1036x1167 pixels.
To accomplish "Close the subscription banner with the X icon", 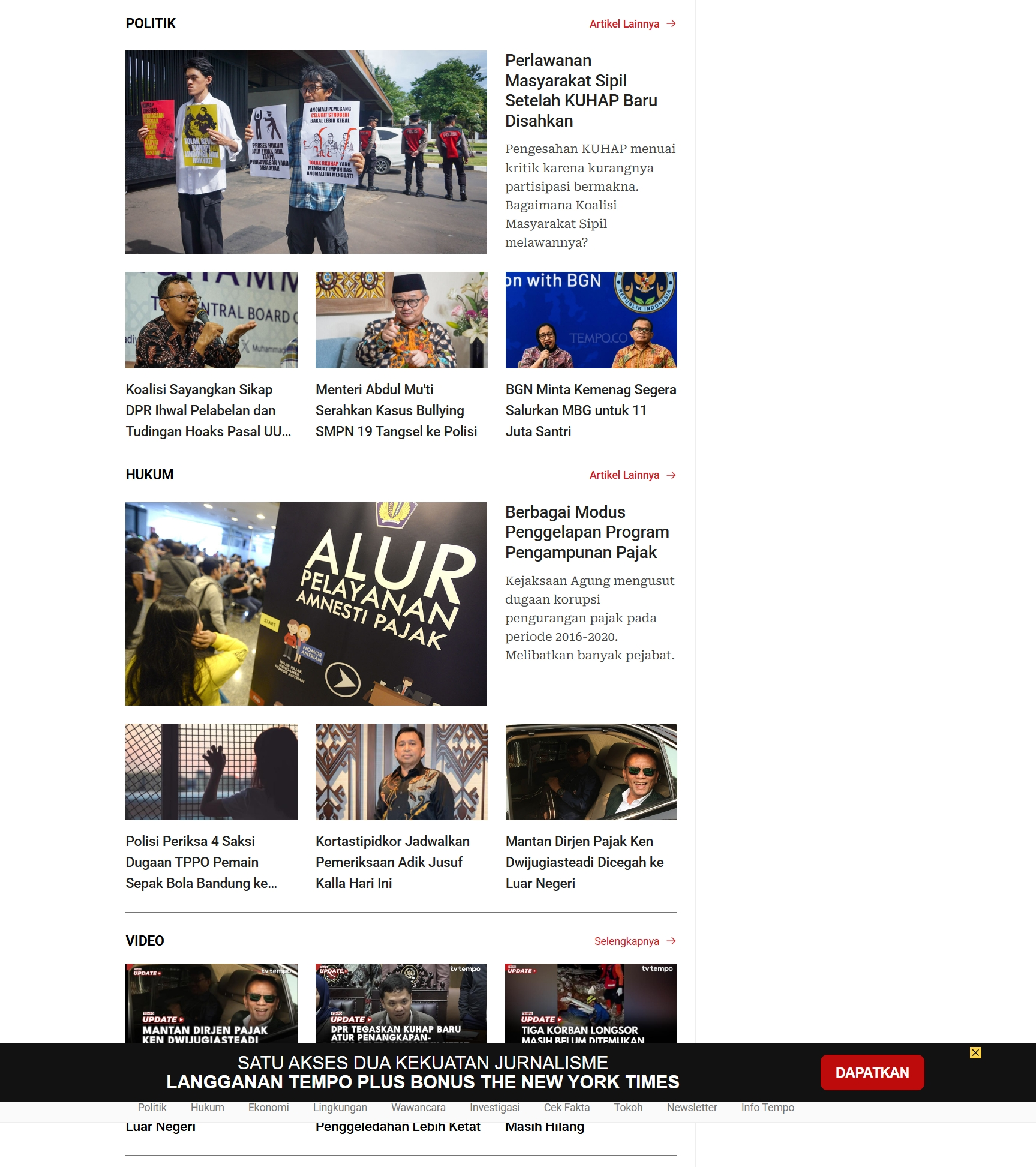I will pos(975,1052).
